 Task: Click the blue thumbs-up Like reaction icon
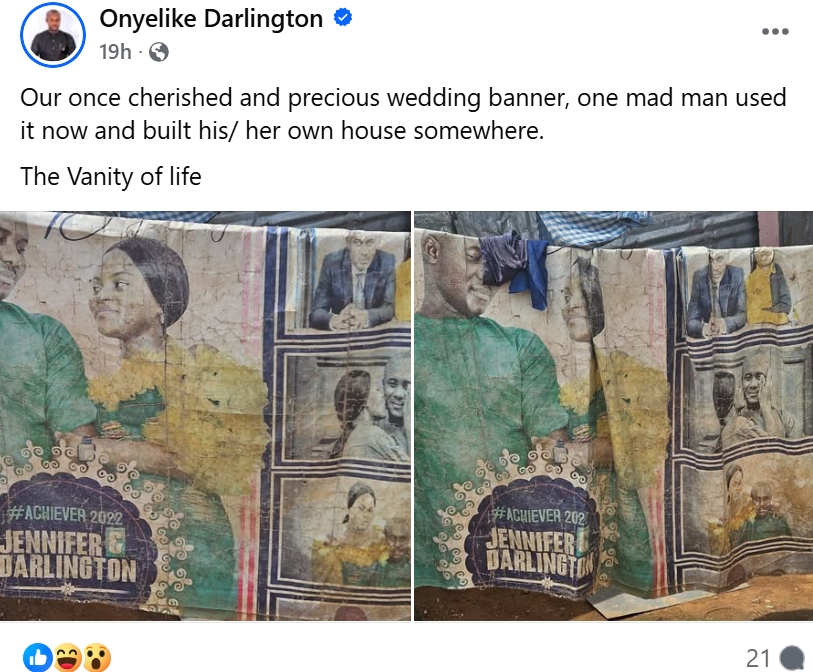click(38, 657)
